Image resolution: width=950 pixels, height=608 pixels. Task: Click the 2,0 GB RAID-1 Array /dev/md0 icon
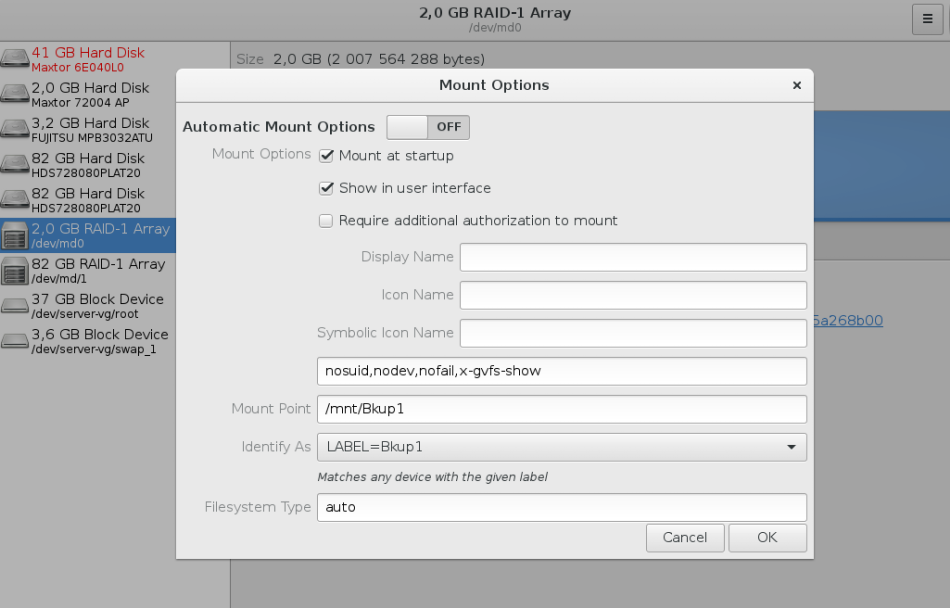pyautogui.click(x=15, y=235)
